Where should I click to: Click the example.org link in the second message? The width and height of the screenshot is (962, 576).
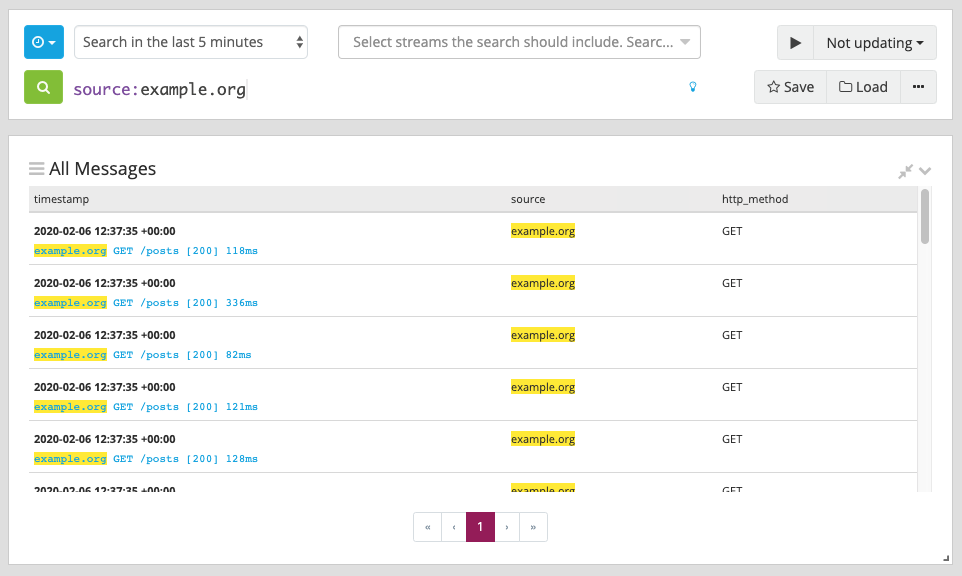pyautogui.click(x=70, y=302)
